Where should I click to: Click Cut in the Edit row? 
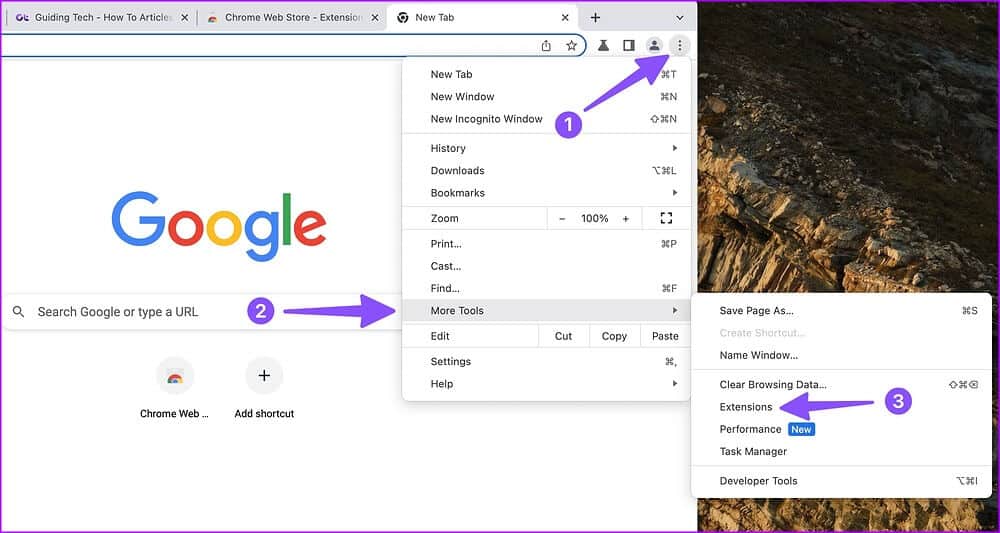click(x=564, y=336)
